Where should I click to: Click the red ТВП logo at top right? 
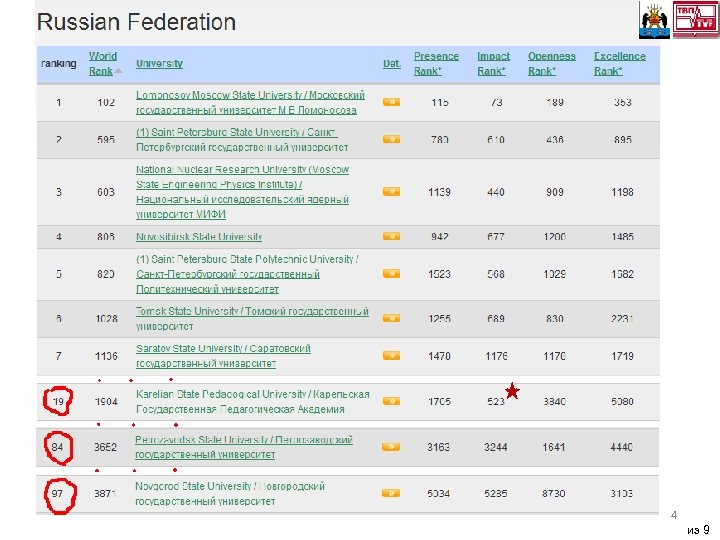(696, 19)
